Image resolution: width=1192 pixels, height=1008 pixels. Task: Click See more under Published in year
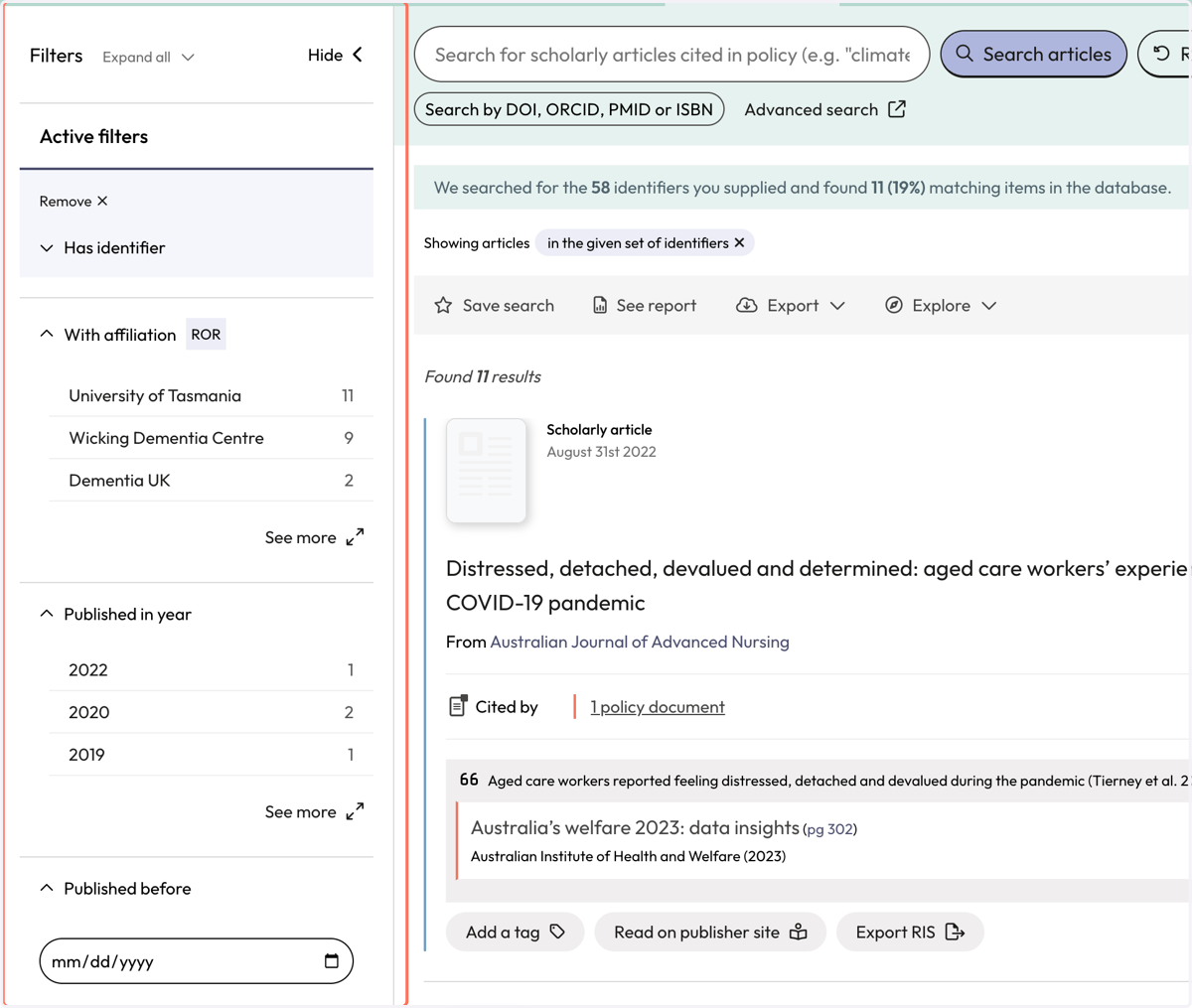click(314, 811)
